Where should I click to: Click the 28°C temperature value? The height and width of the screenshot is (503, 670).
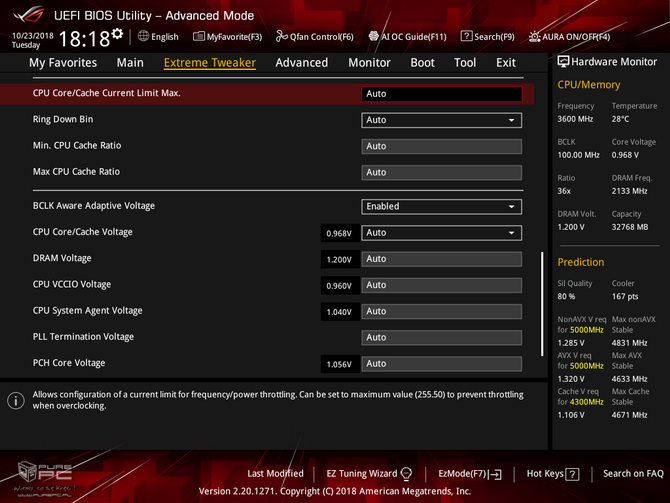(620, 119)
